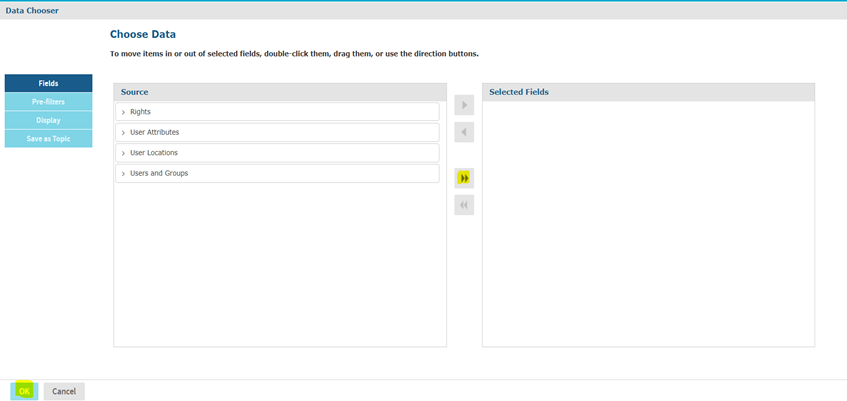This screenshot has height=401, width=847.
Task: Open the Save as Topic tab
Action: point(48,139)
